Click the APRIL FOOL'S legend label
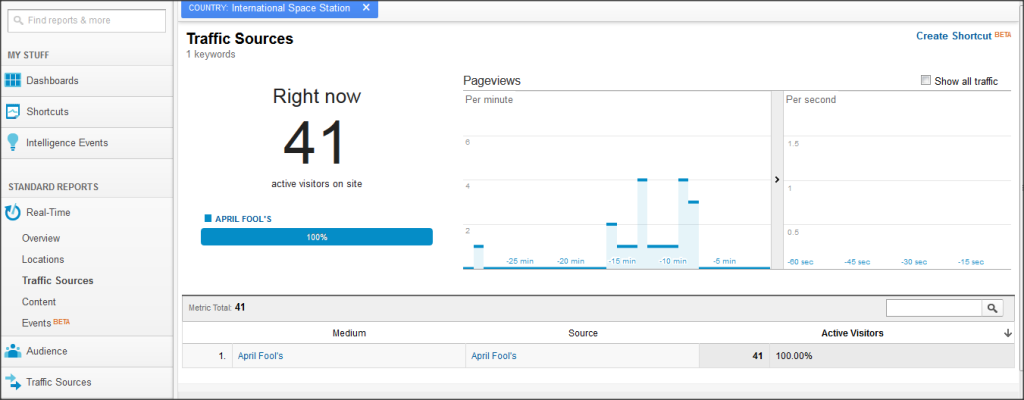 (243, 219)
